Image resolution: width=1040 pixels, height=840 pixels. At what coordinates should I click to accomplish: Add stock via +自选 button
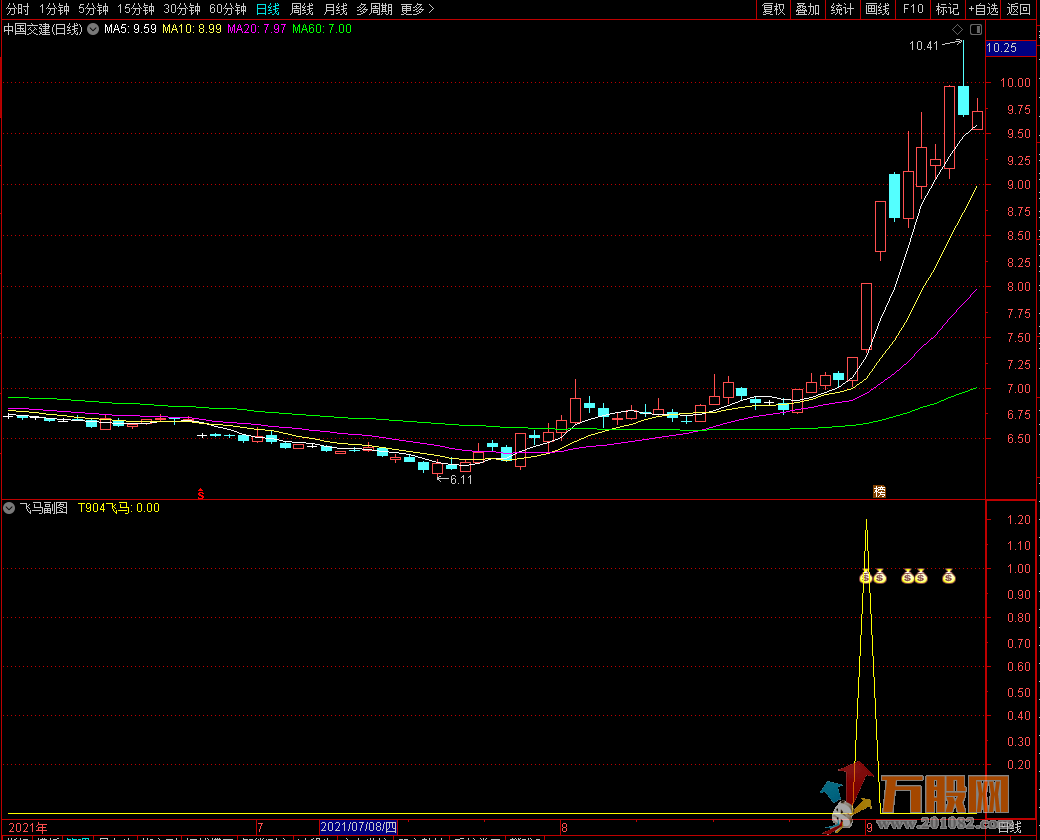(983, 9)
